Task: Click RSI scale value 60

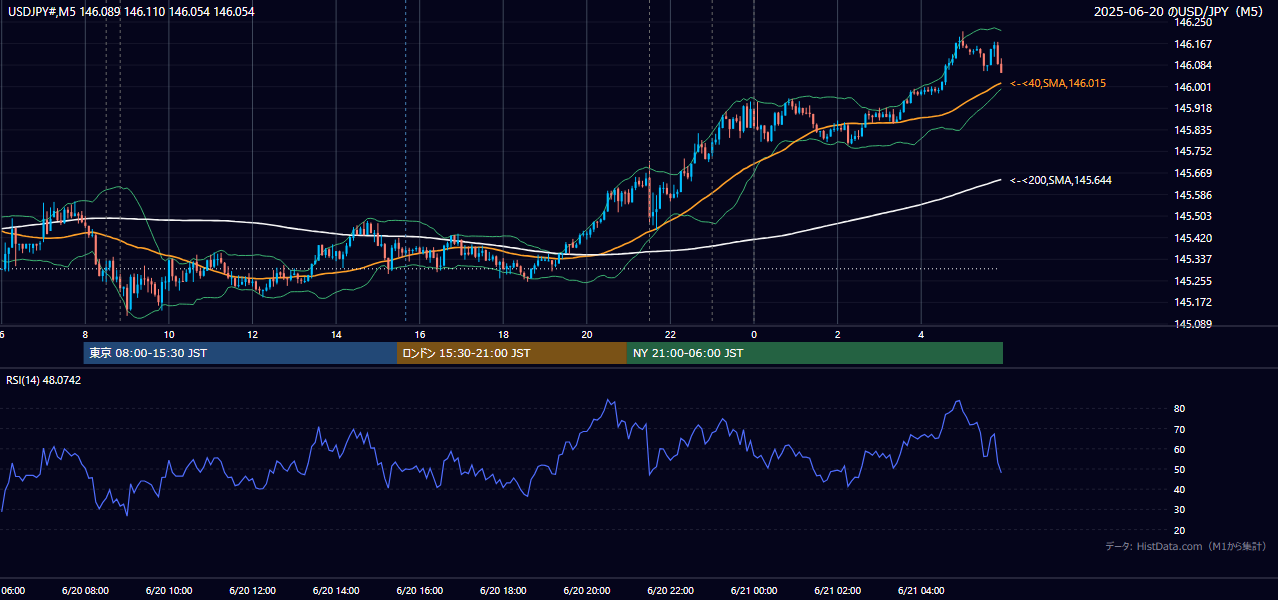Action: (x=1180, y=449)
